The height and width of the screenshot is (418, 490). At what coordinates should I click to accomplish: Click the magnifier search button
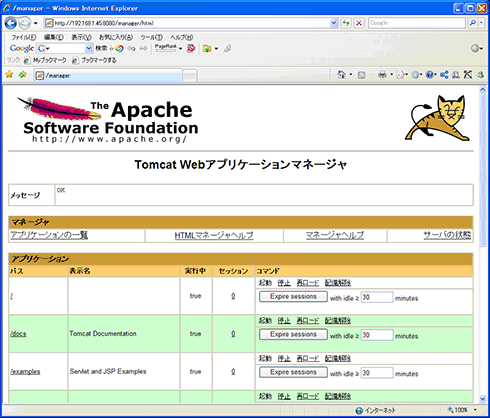472,23
